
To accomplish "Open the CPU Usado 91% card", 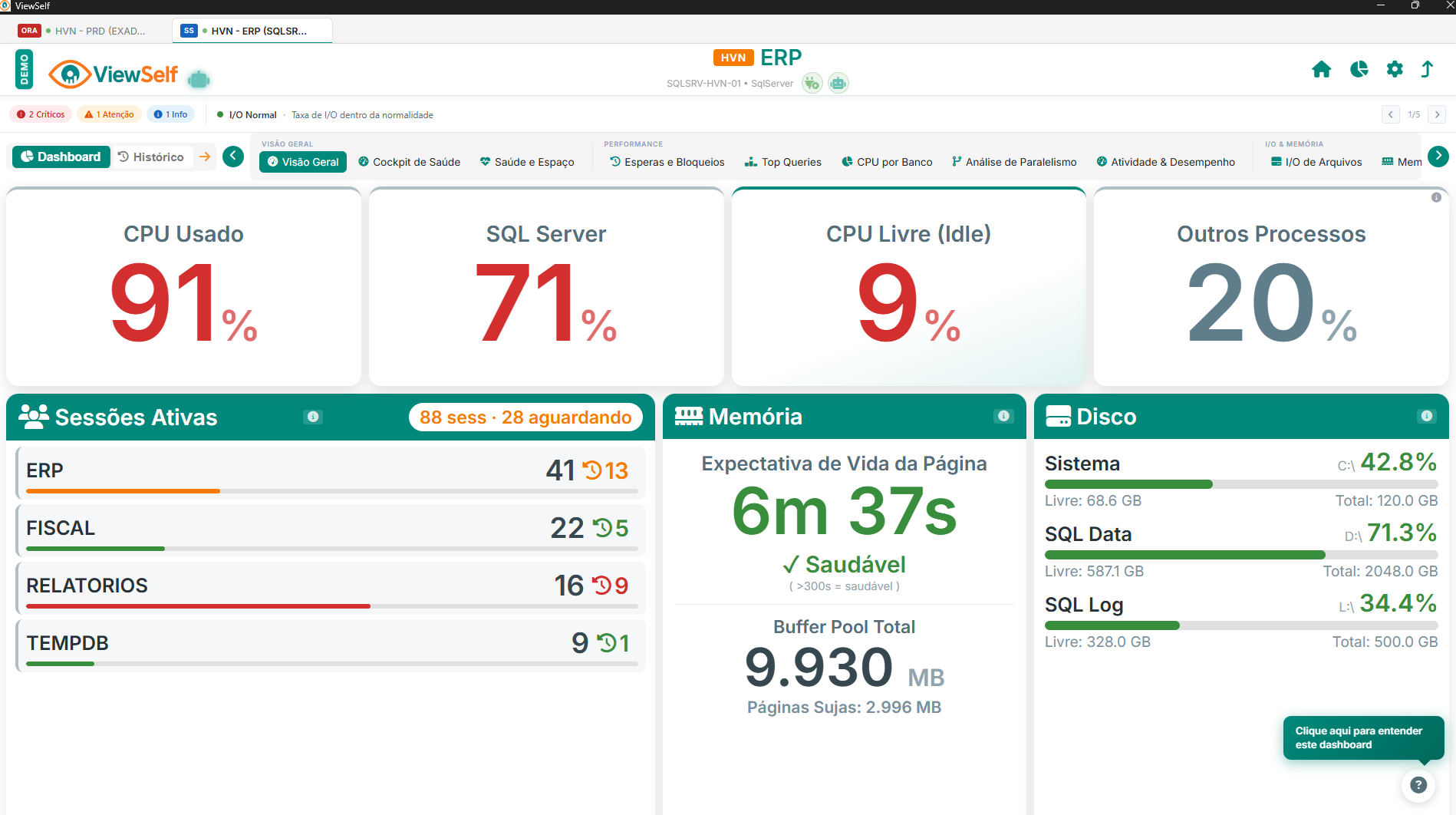I will pyautogui.click(x=183, y=286).
